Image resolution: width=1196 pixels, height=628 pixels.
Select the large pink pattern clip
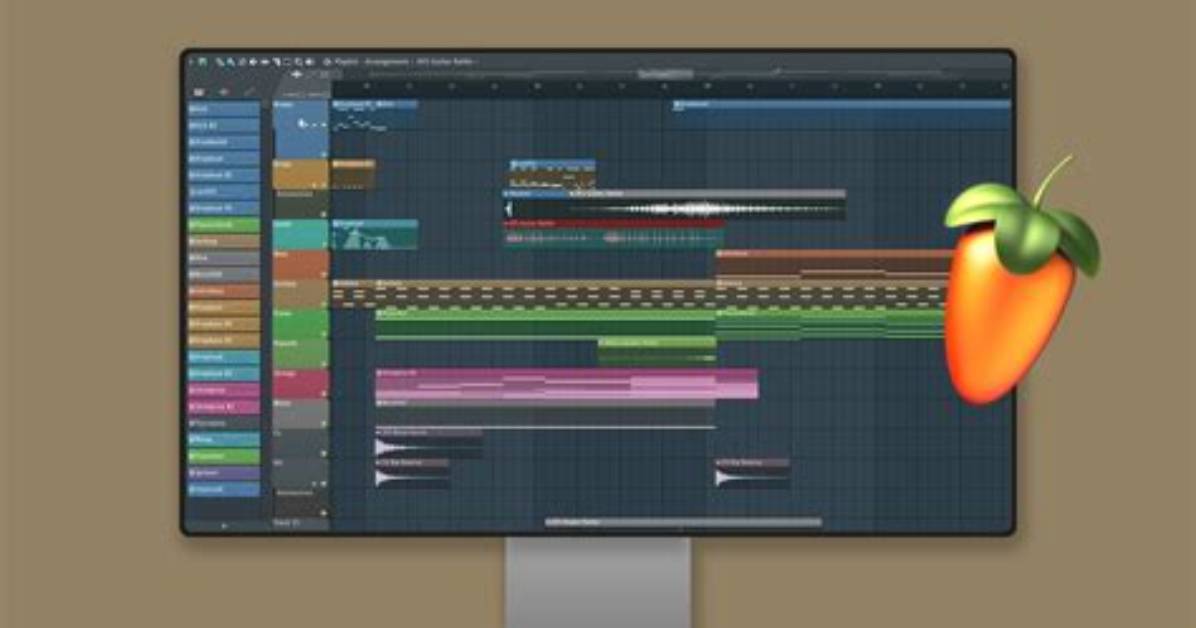tap(567, 384)
